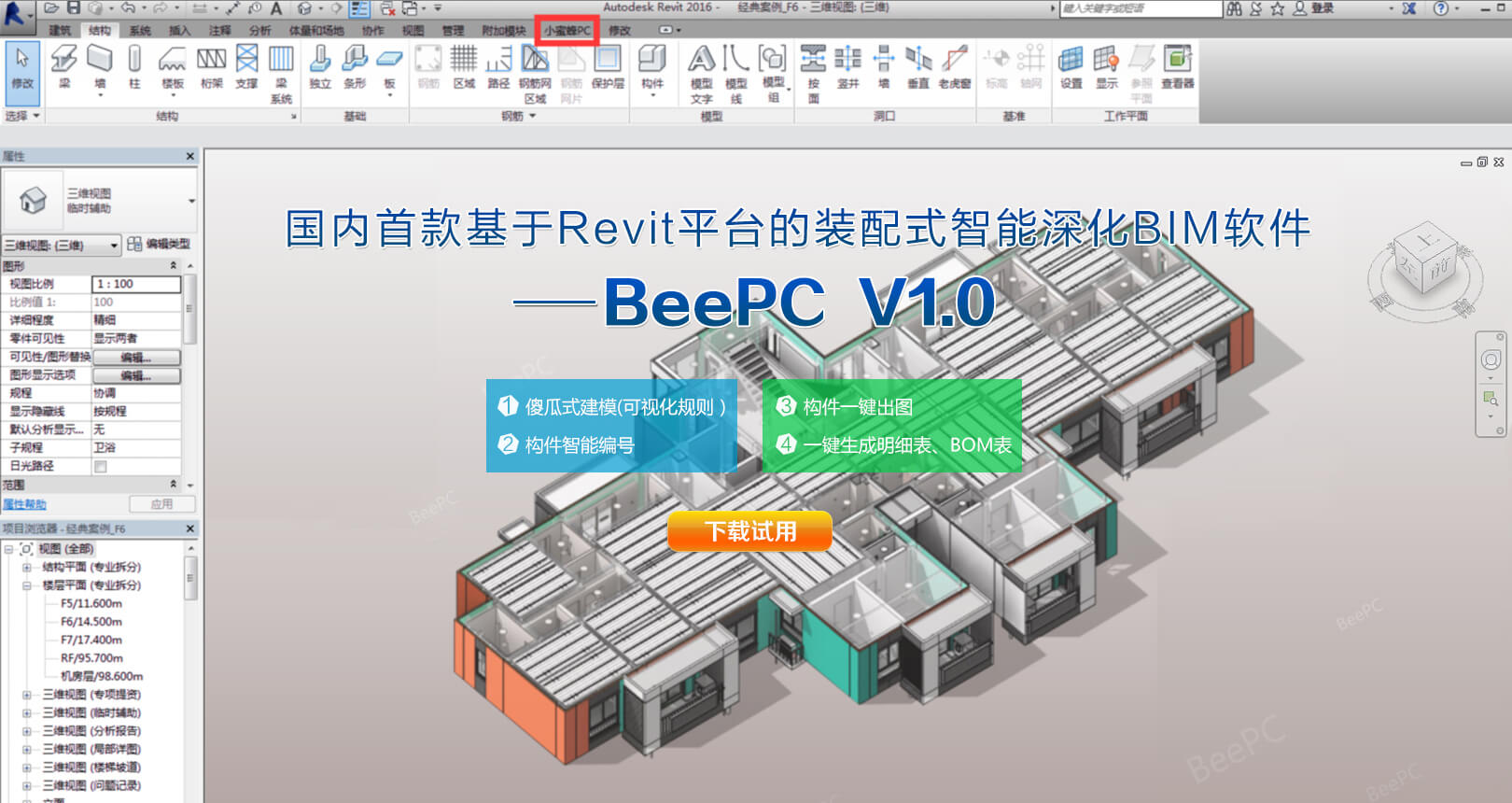Select the 模型线 model line tool
This screenshot has width=1512, height=803.
click(735, 73)
